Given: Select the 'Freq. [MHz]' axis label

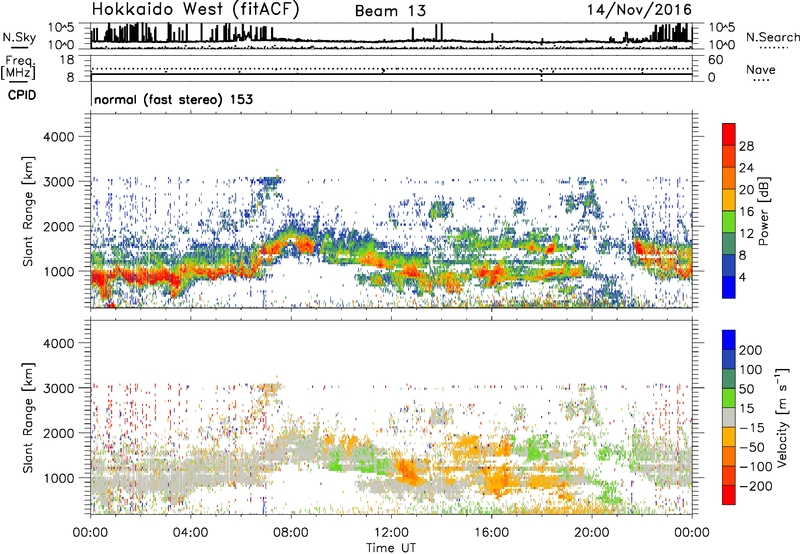Looking at the screenshot, I should [x=18, y=68].
